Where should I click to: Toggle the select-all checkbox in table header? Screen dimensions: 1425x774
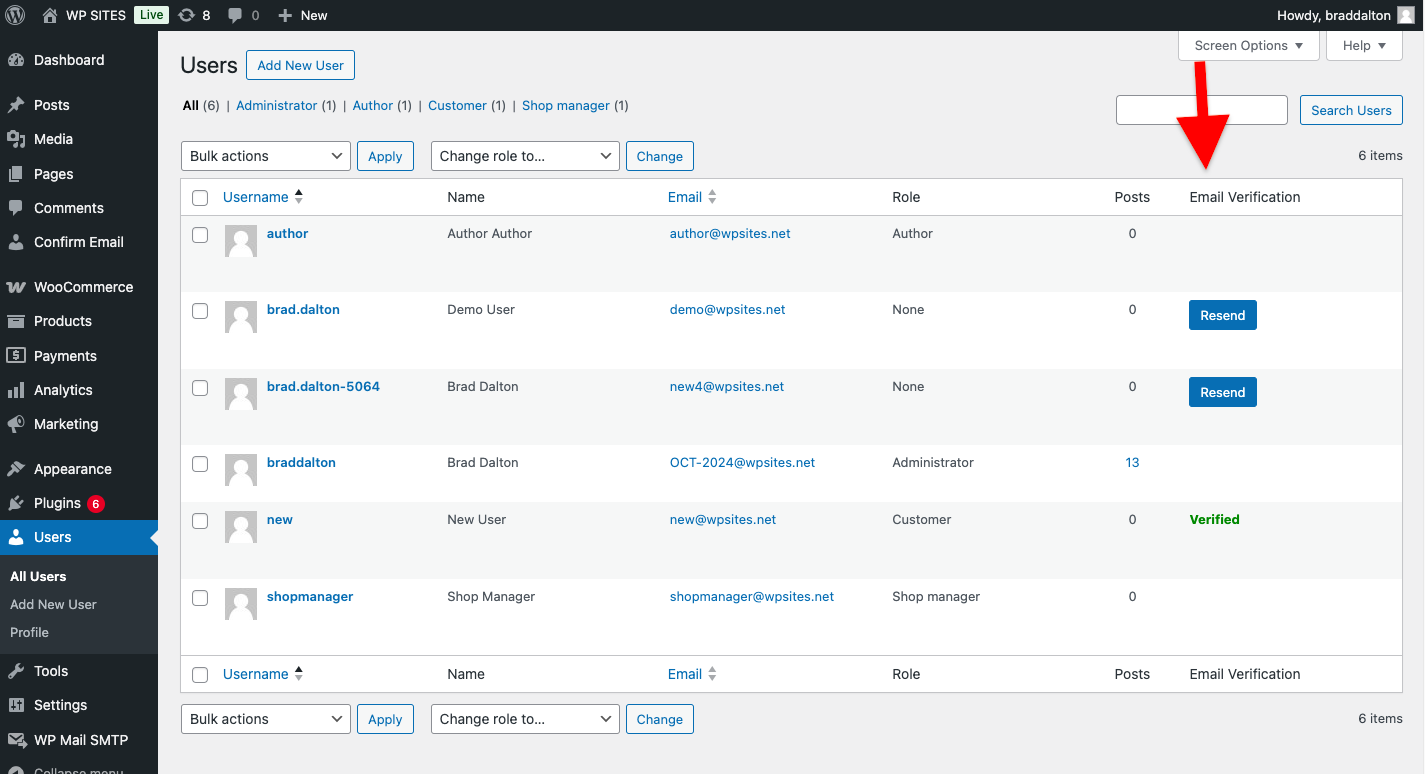click(x=200, y=198)
